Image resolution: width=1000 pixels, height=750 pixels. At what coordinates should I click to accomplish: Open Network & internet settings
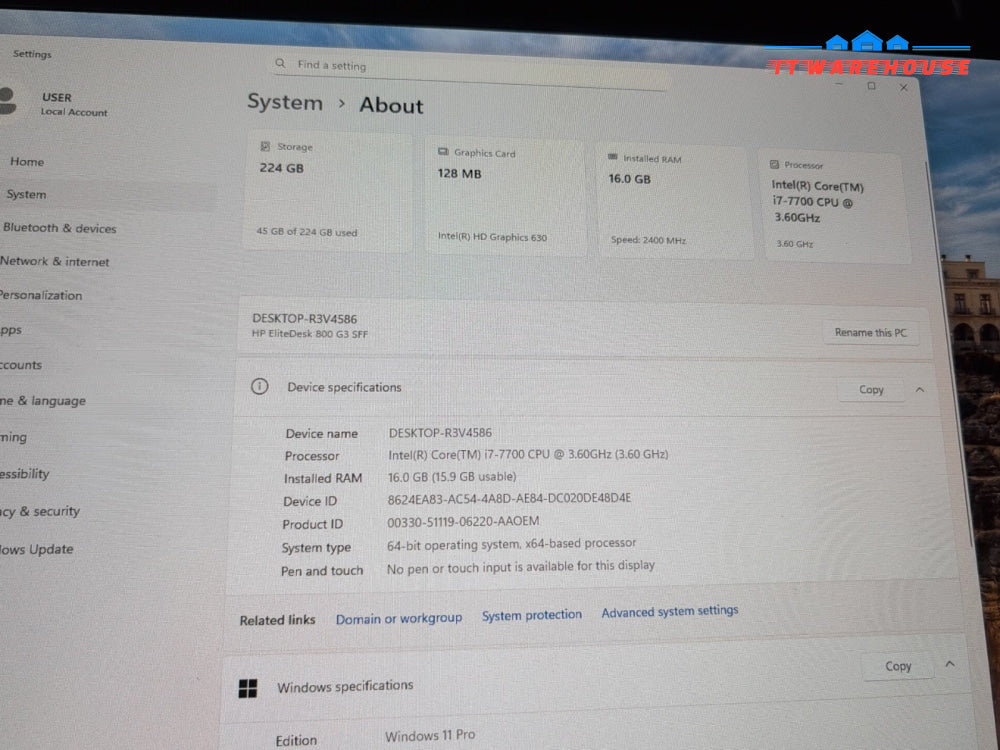click(55, 261)
